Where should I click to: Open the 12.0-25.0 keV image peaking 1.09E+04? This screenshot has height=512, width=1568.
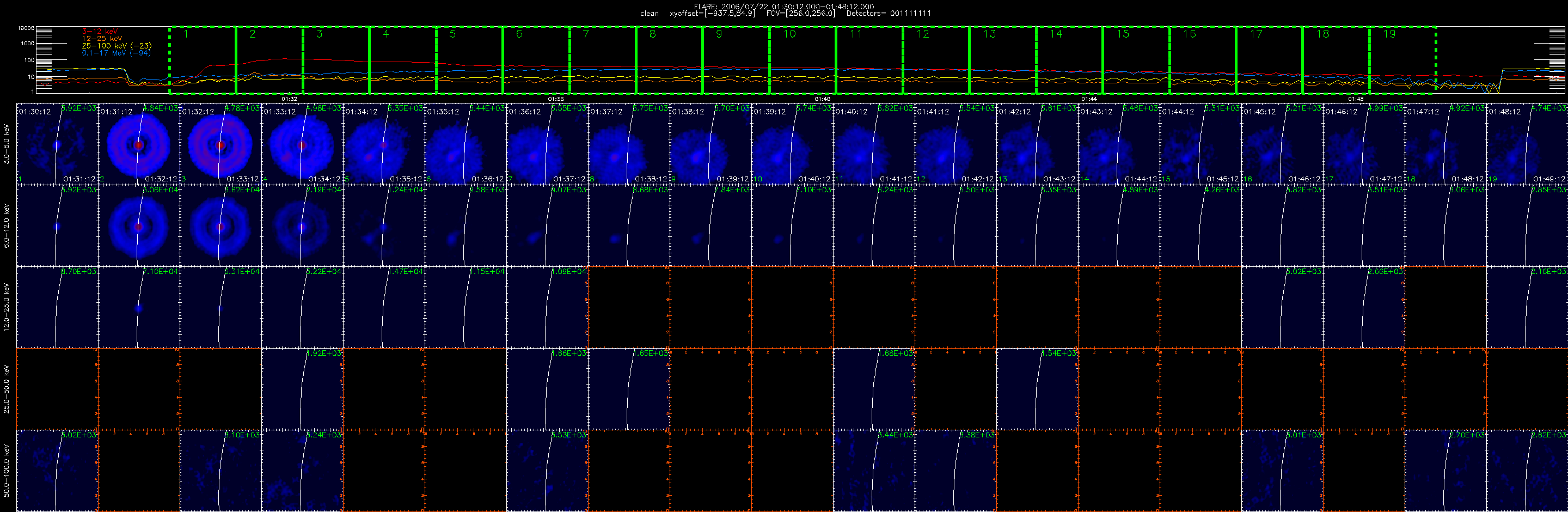coord(547,307)
